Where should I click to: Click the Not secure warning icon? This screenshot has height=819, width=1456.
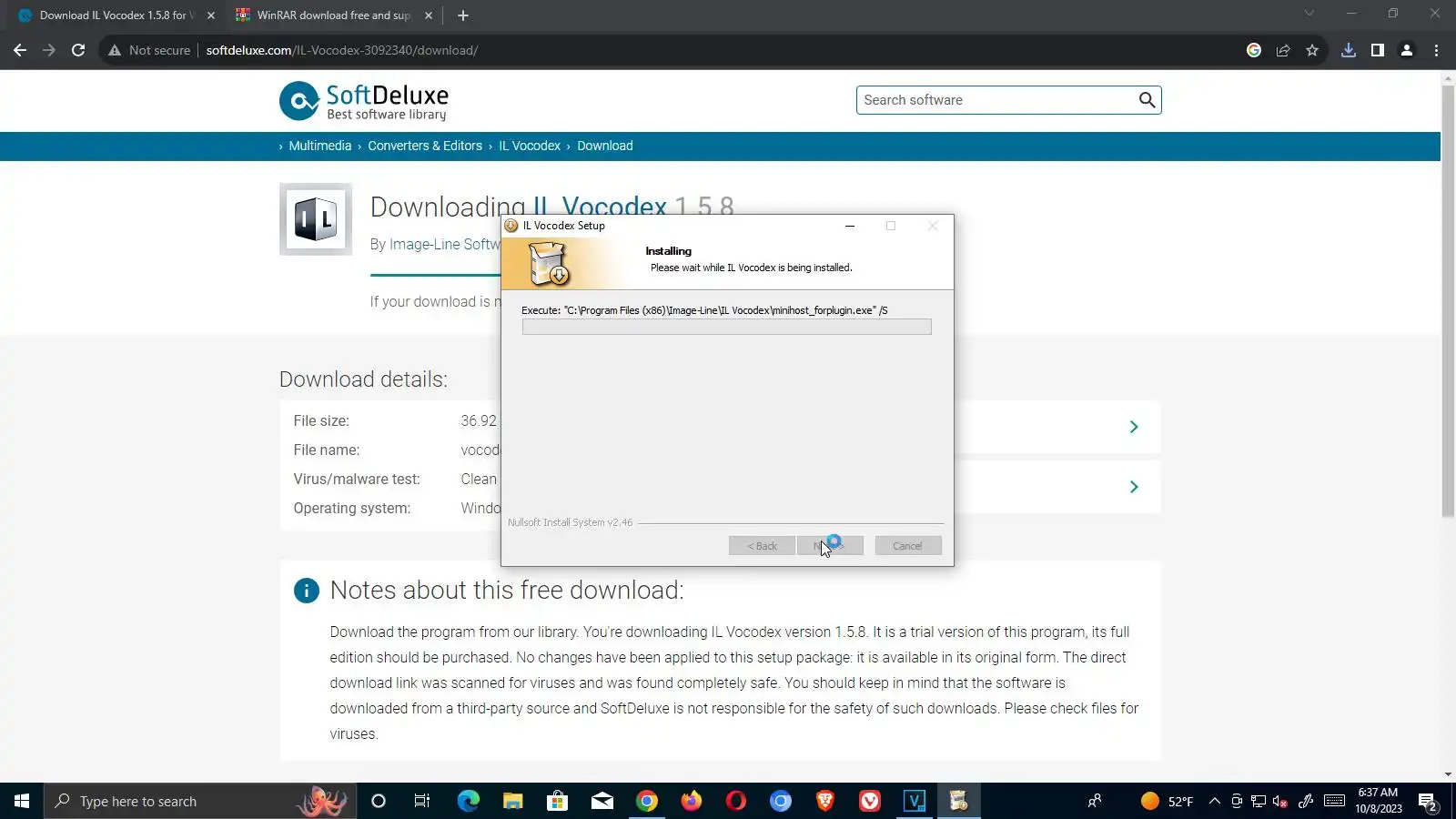coord(115,50)
